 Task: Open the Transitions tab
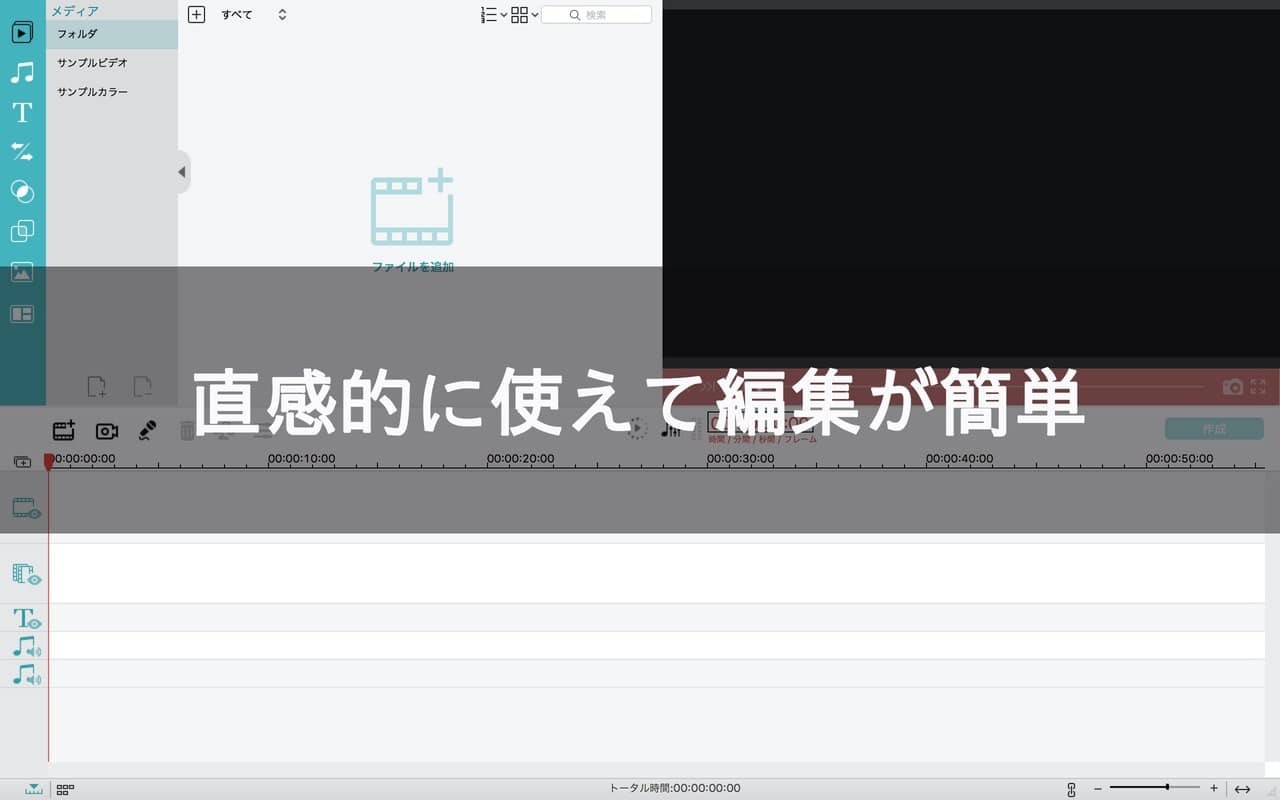[x=22, y=152]
